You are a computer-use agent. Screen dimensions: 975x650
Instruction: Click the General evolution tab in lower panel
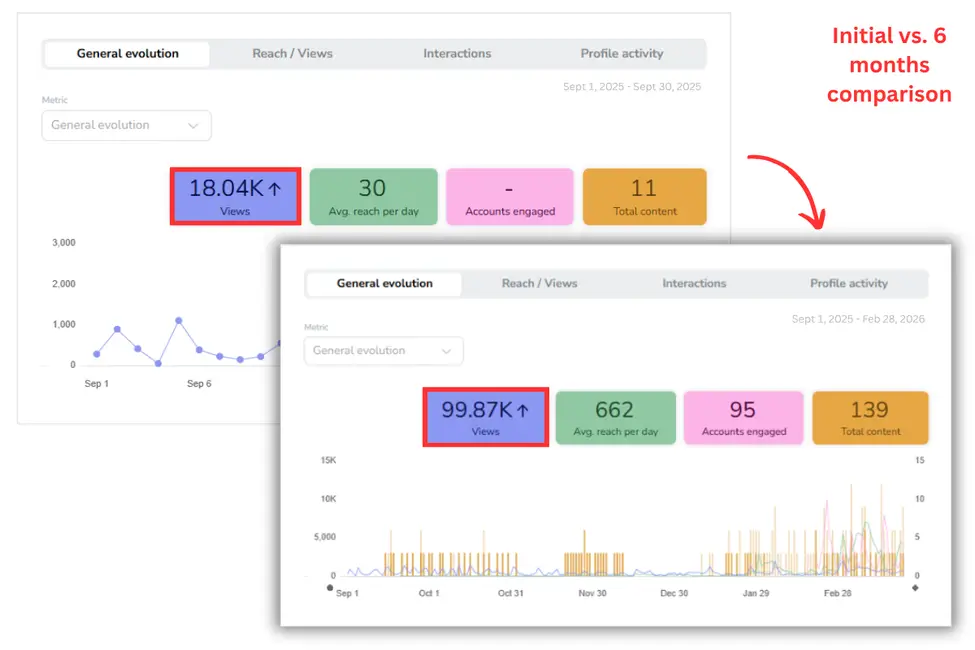(x=384, y=284)
